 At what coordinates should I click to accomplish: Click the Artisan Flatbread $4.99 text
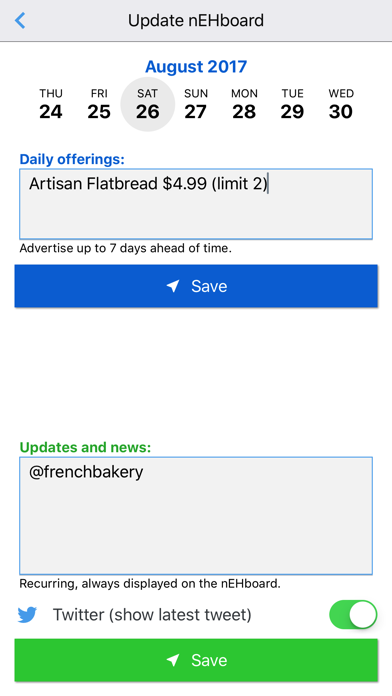118,184
